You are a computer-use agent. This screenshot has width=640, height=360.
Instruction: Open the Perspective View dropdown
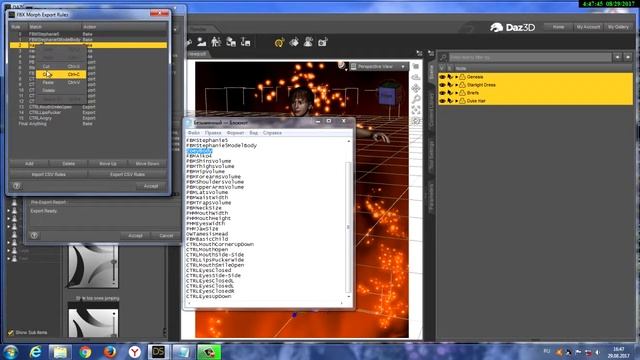pos(379,67)
